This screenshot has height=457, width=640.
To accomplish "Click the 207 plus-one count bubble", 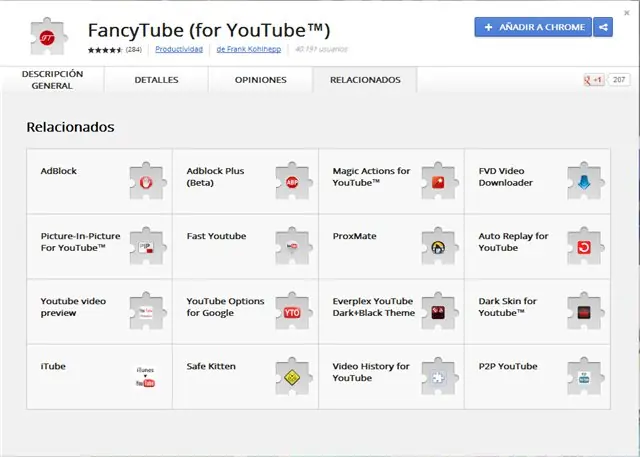I will (x=619, y=80).
